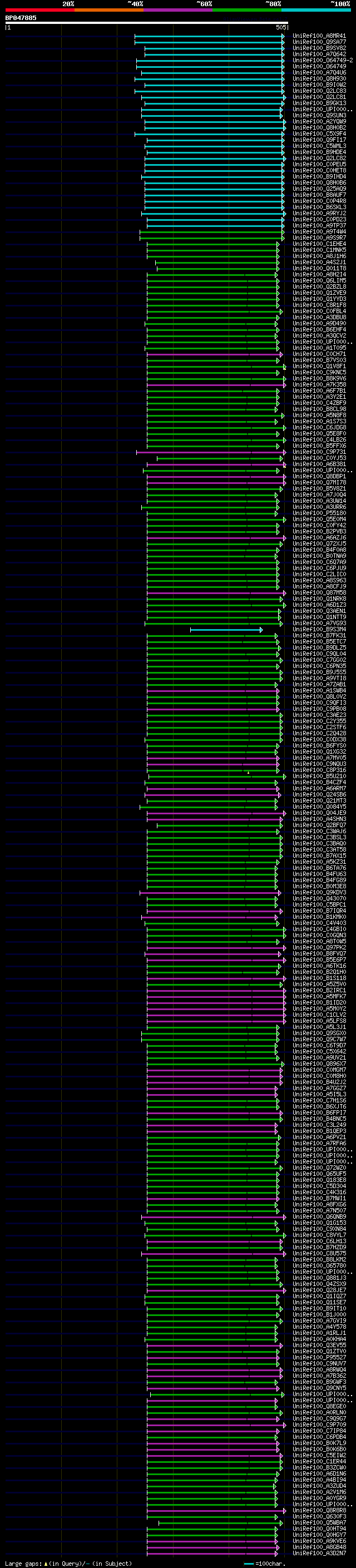The image size is (356, 1568).
Task: Open subject UniRef100_Q9SUN3
Action: (x=319, y=115)
